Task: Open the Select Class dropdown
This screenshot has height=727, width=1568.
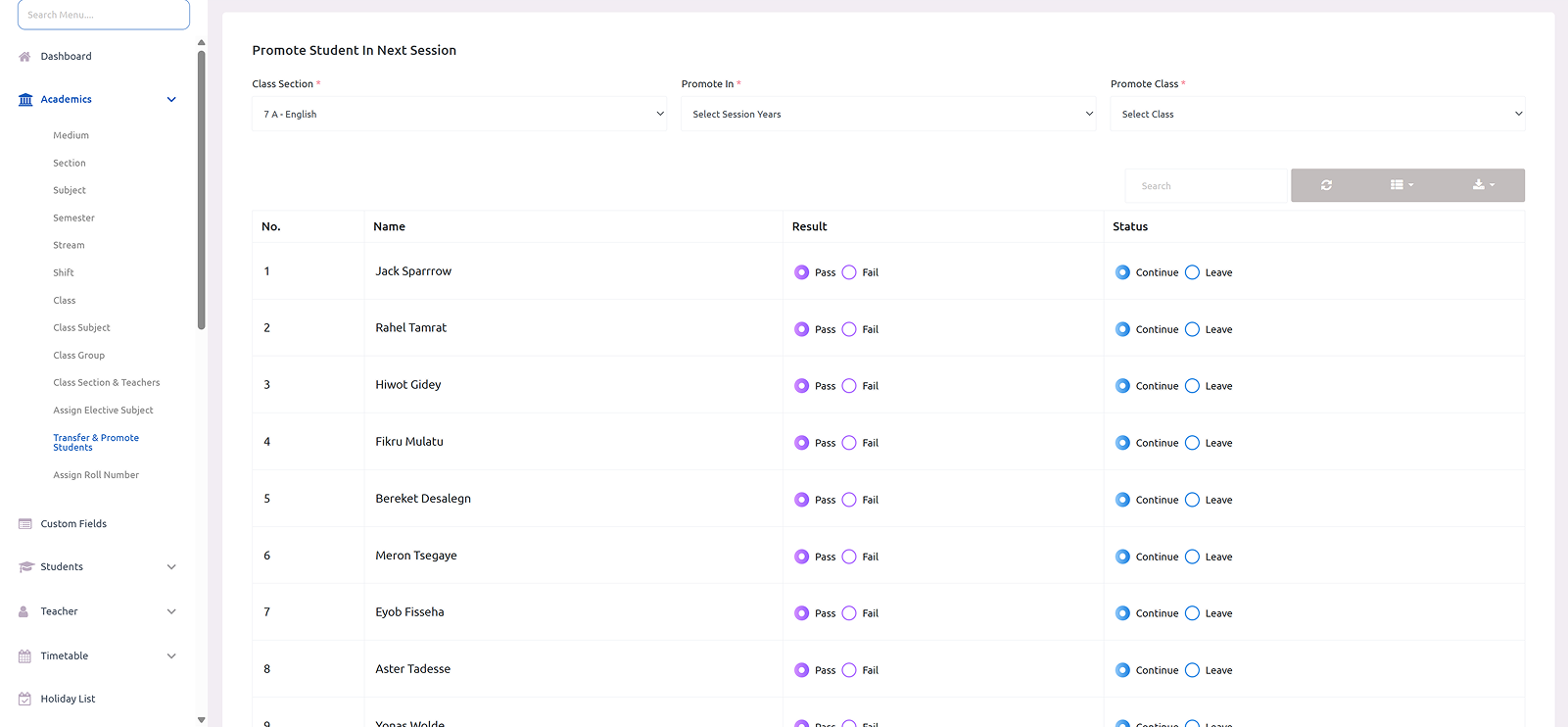Action: click(1316, 115)
